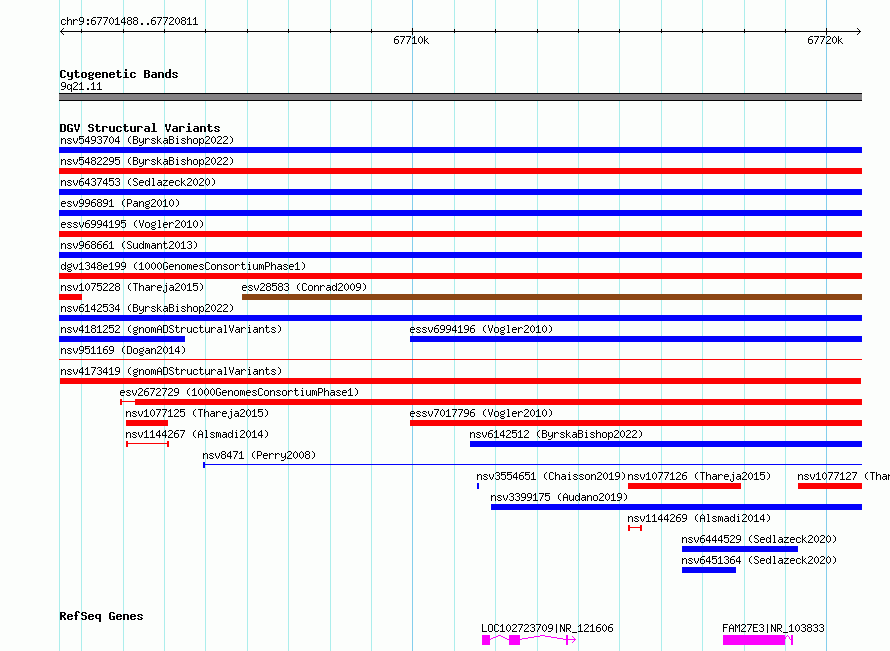Click the 67720k ruler tick label
The image size is (890, 651).
point(825,40)
